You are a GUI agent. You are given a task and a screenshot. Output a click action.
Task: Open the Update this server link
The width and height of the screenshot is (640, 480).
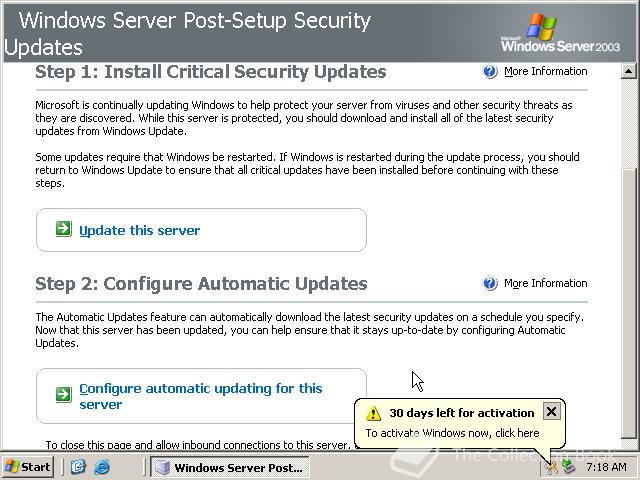[x=140, y=230]
